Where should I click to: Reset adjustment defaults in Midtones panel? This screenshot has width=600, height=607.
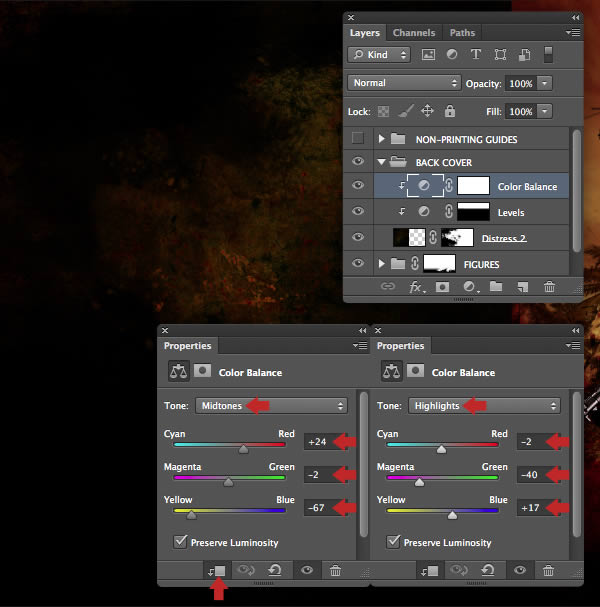[x=274, y=570]
